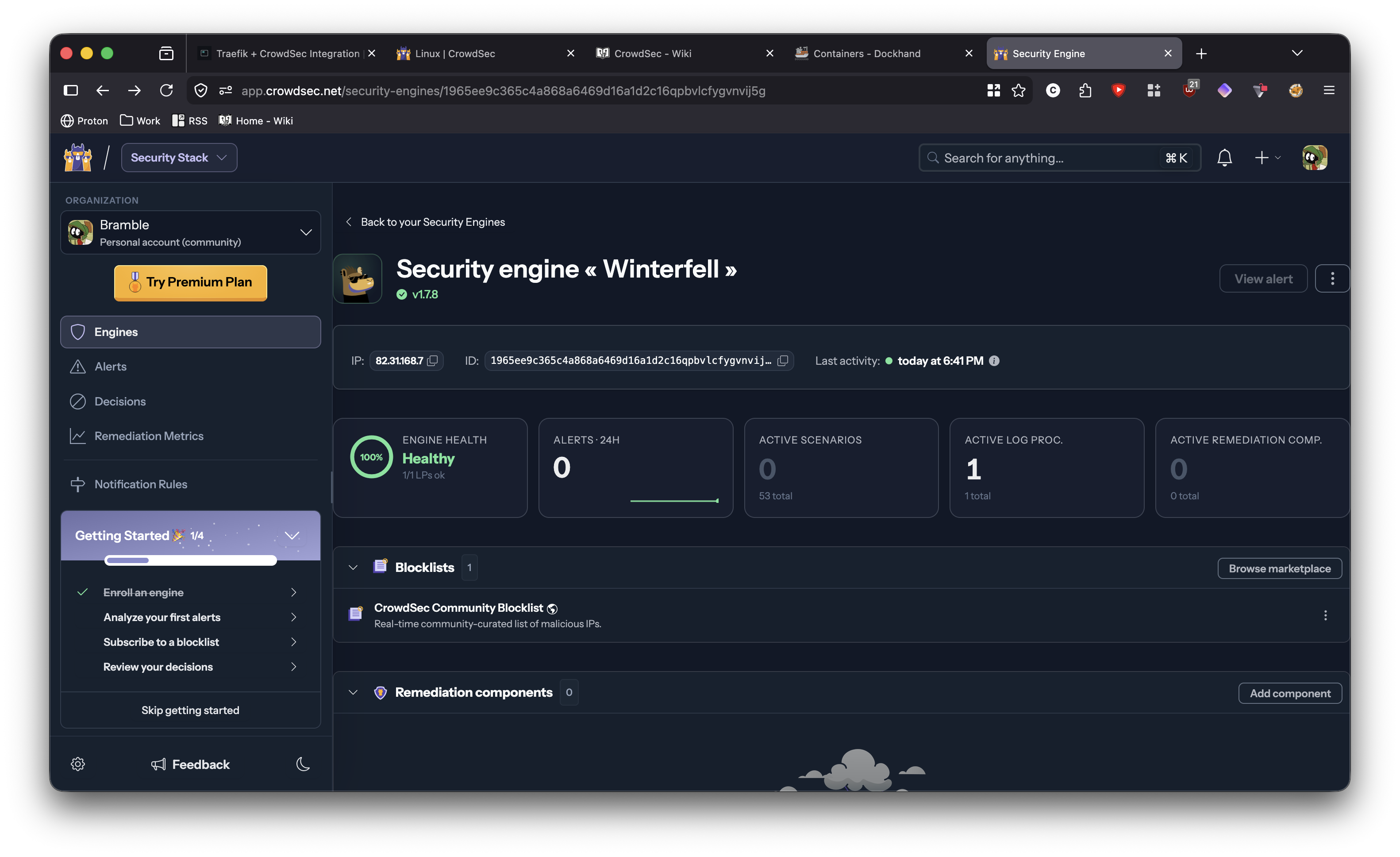Bookmark this page with the star icon

coord(1018,90)
